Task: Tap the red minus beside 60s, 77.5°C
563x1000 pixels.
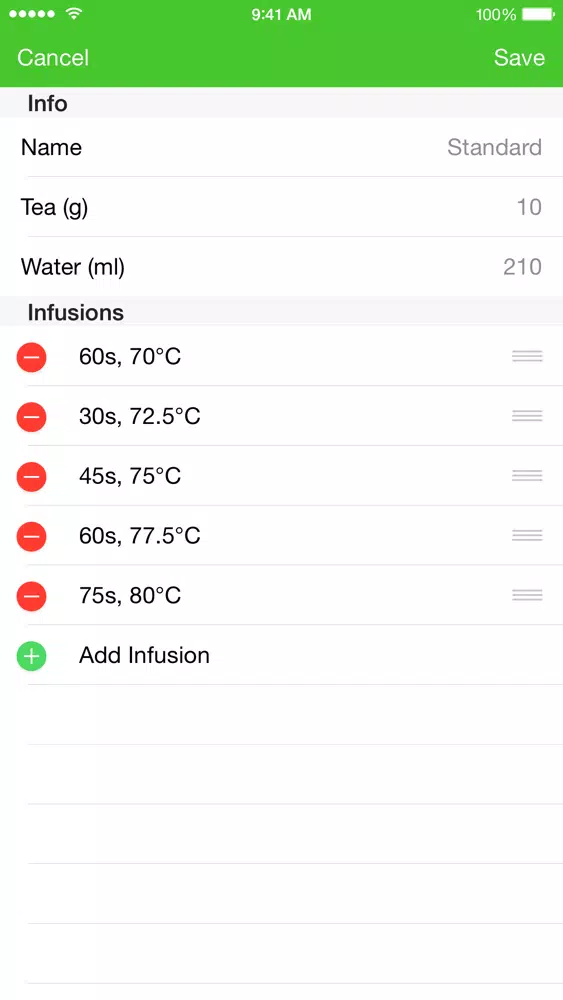Action: pyautogui.click(x=31, y=536)
